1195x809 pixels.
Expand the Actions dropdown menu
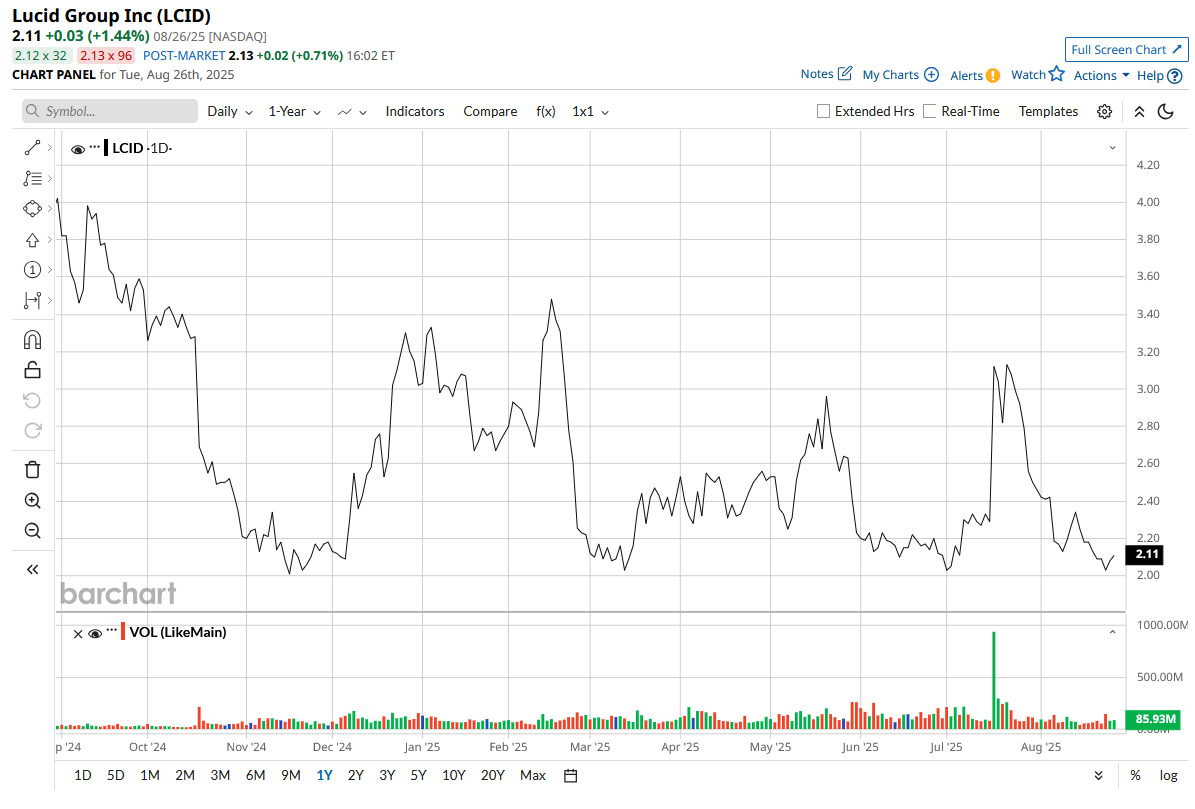coord(1101,75)
